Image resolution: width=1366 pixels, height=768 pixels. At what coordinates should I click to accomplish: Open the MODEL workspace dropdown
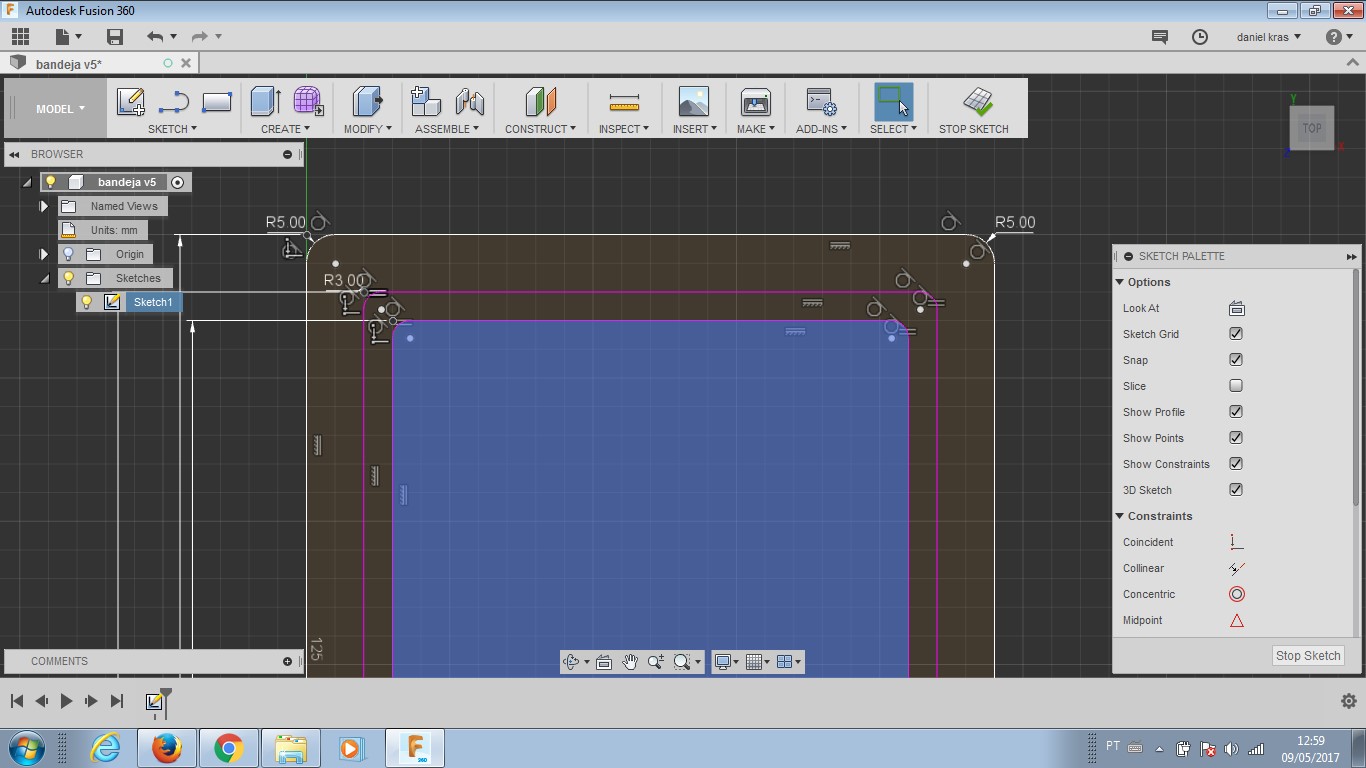point(60,109)
